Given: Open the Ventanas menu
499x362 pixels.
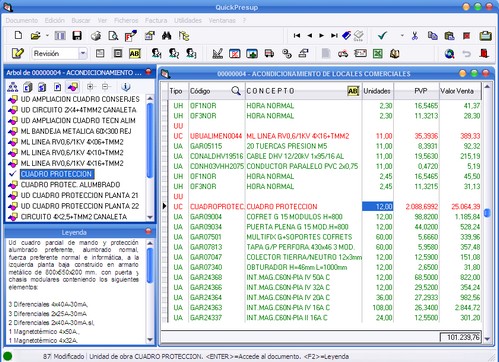Looking at the screenshot, I should pos(222,20).
